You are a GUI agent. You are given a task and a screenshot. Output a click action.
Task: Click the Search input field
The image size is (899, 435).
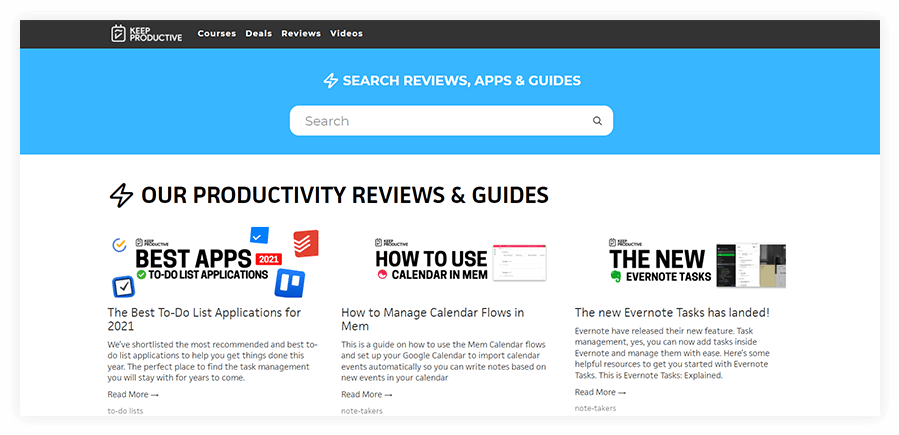(451, 121)
